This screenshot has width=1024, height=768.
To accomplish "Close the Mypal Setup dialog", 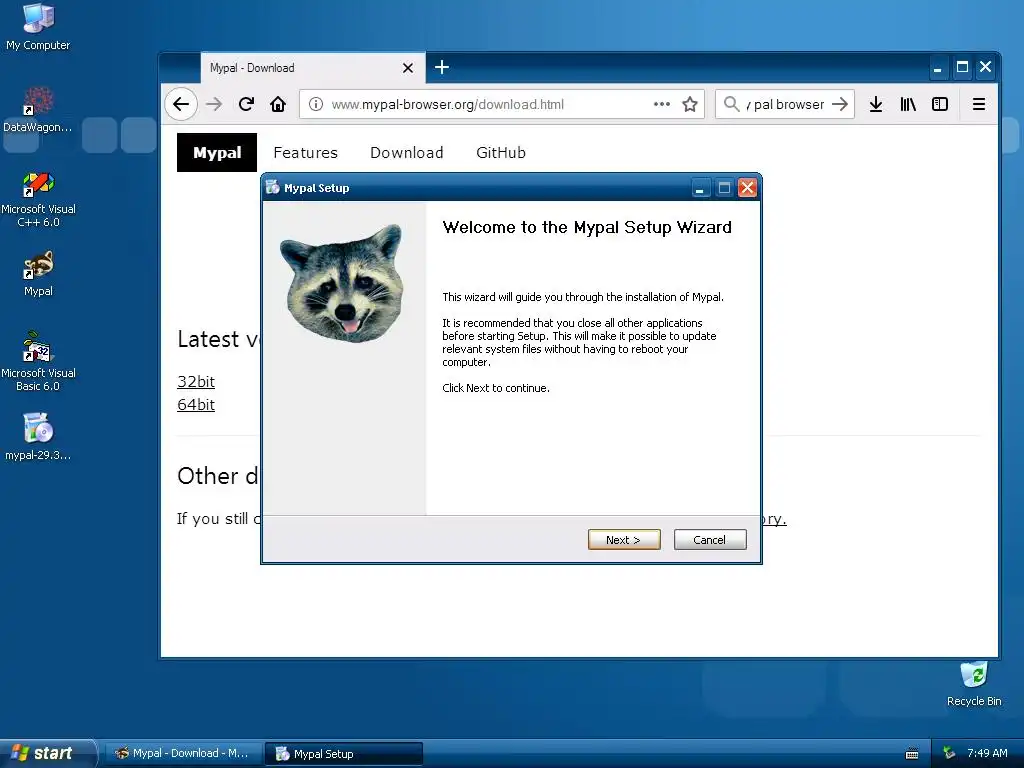I will 747,188.
